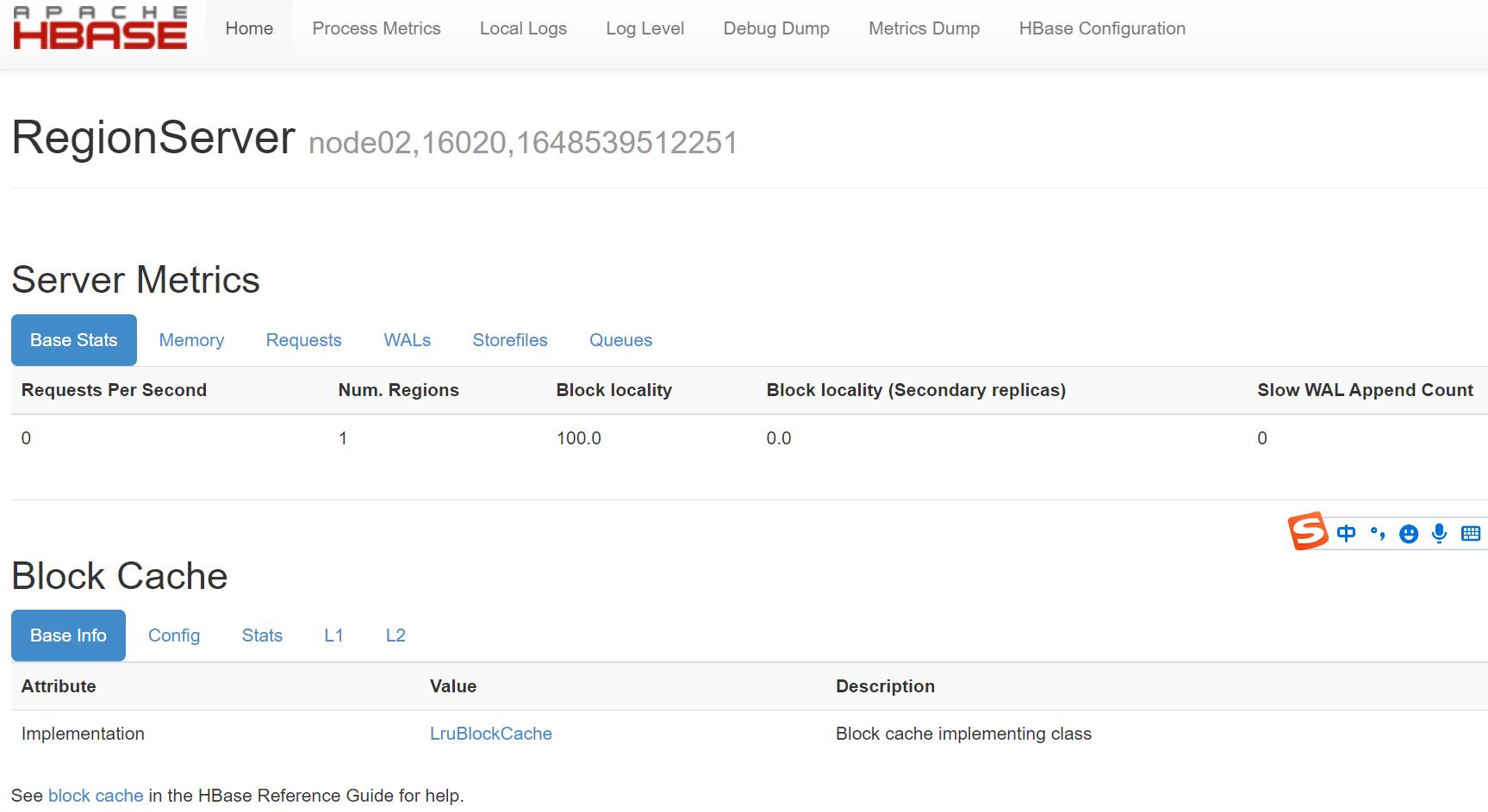Screen dimensions: 1488x812
Task: Click the 'RegionServer' page heading
Action: tap(153, 138)
